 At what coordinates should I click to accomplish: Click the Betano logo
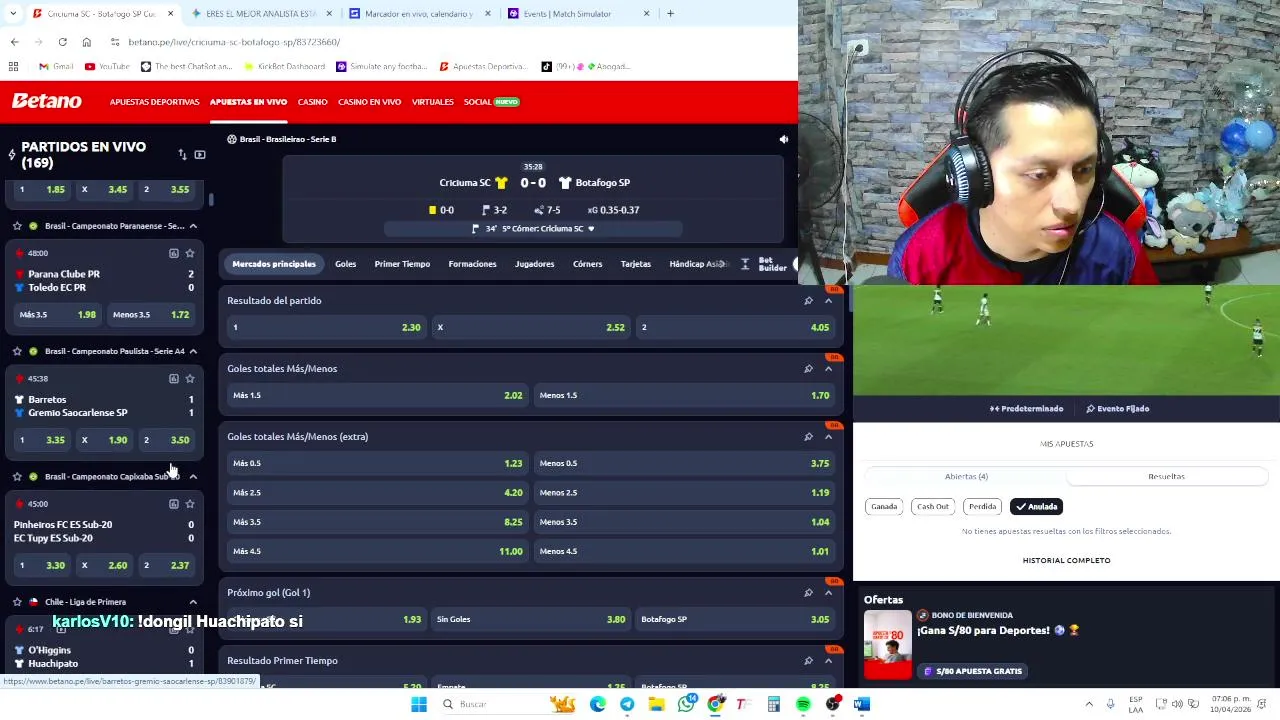tap(47, 101)
